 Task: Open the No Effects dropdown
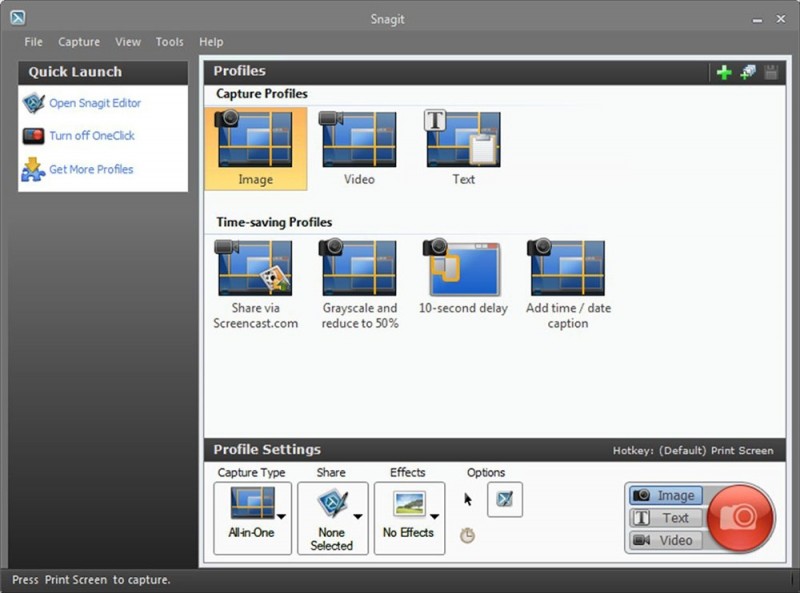409,518
